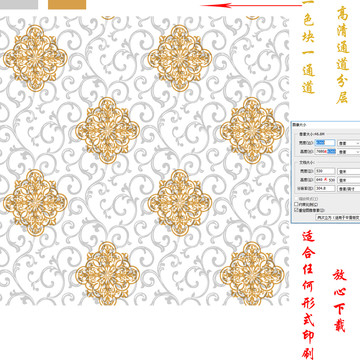Click the document width field showing 530

[325, 171]
